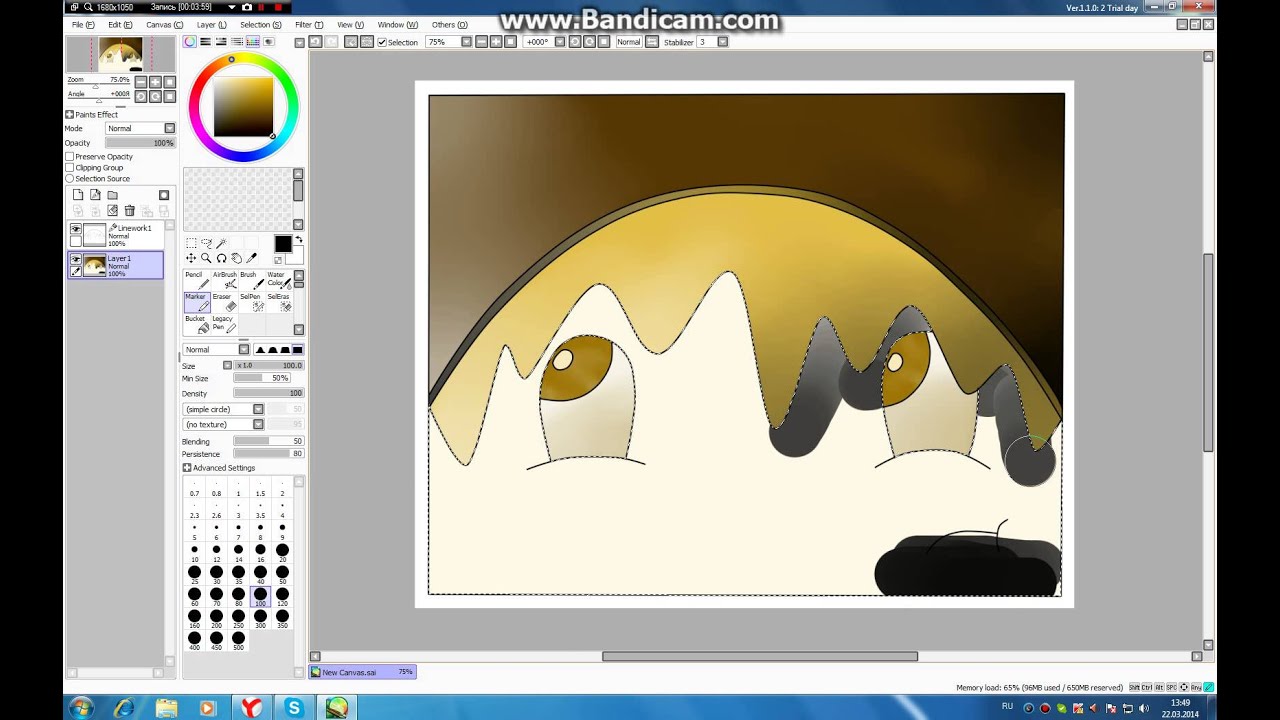Viewport: 1280px width, 720px height.
Task: Adjust the brush Density slider
Action: tap(268, 393)
